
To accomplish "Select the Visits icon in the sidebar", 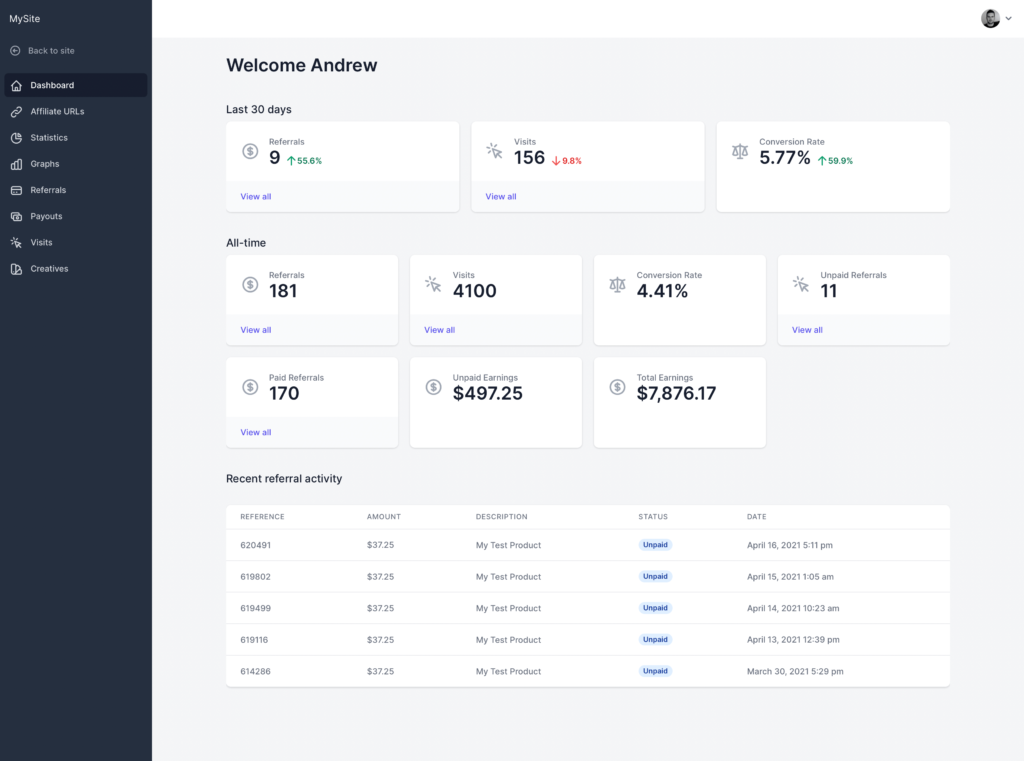I will 16,242.
